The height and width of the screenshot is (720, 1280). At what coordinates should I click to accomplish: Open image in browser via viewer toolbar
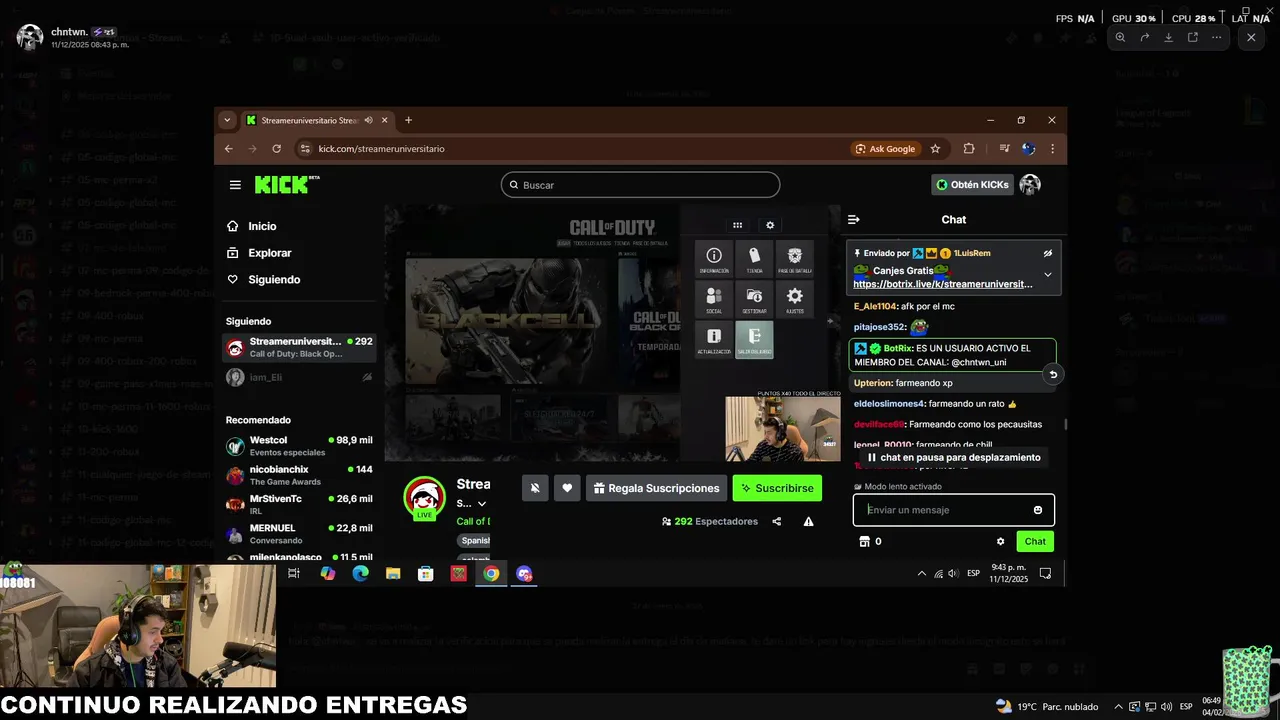(x=1192, y=37)
